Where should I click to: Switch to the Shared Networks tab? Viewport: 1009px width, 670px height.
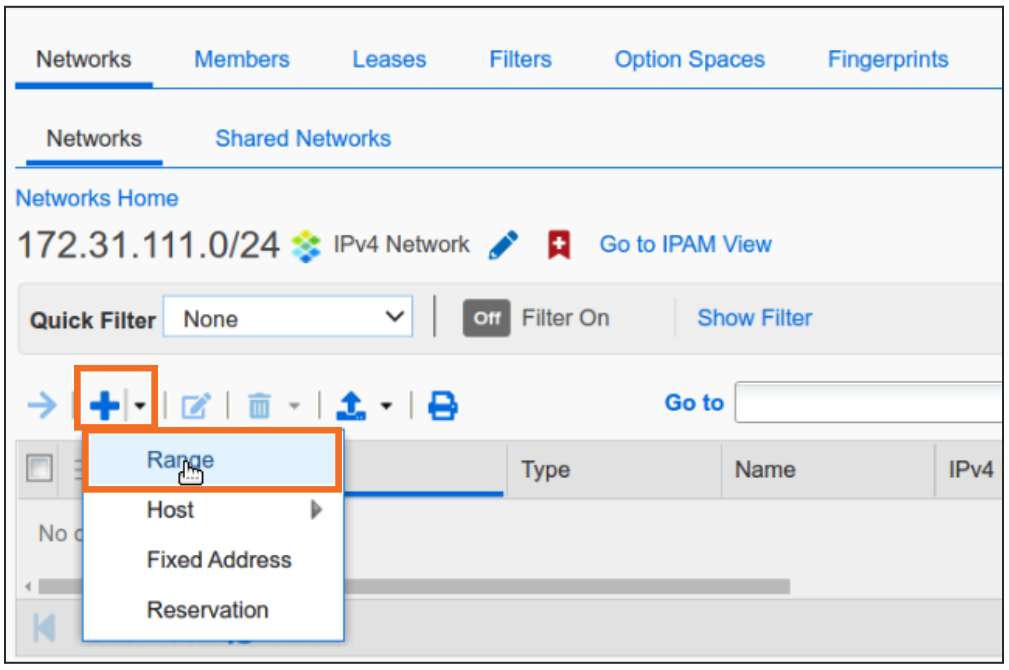tap(303, 138)
